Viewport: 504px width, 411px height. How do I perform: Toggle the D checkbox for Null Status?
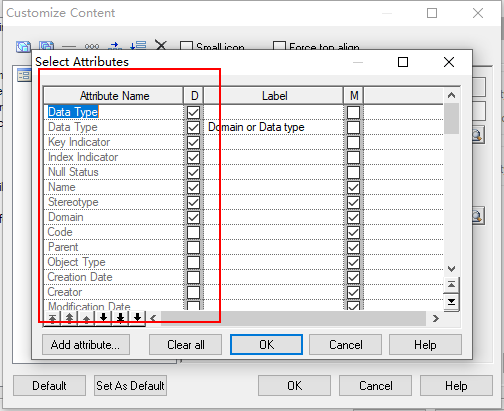193,172
